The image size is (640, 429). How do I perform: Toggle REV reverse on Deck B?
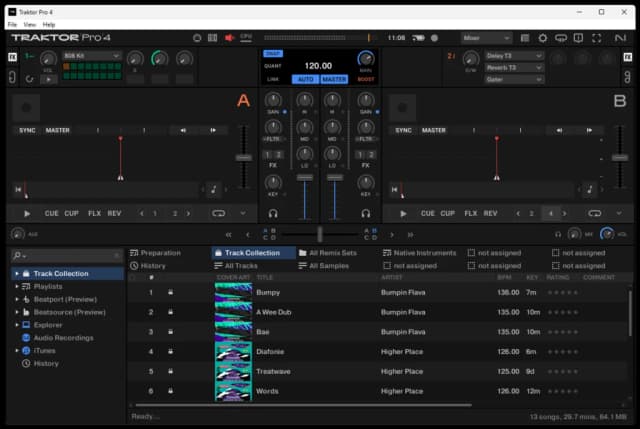point(490,213)
